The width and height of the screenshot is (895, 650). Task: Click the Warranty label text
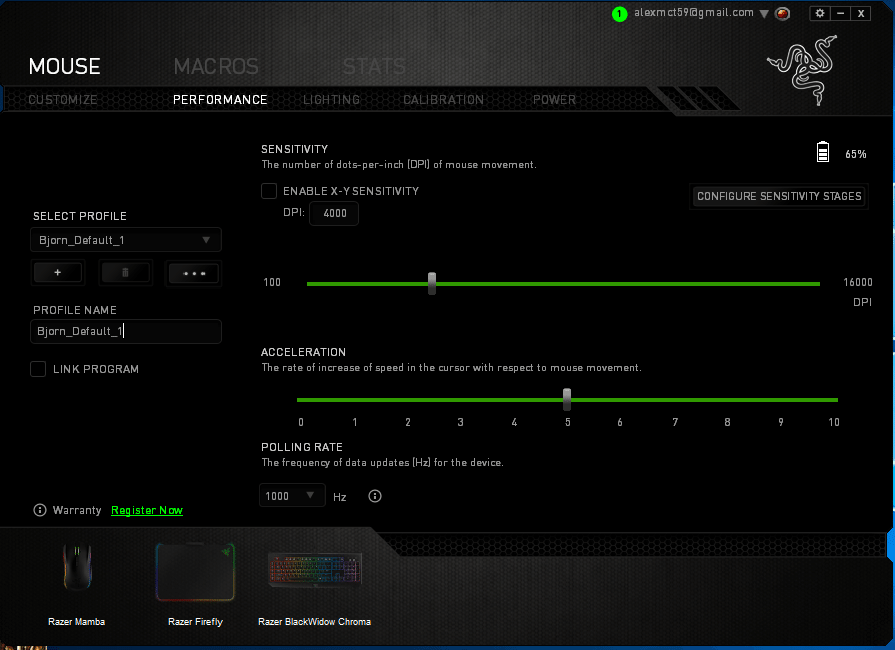76,510
